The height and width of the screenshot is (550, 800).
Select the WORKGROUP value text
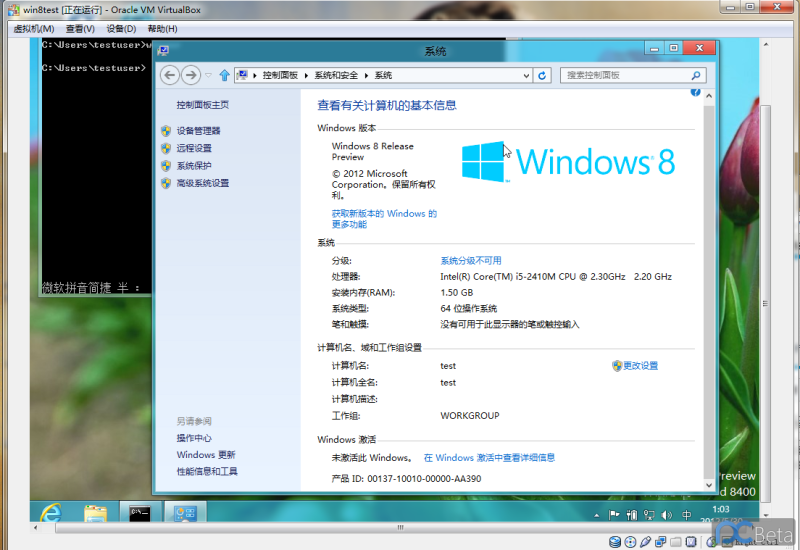(470, 416)
